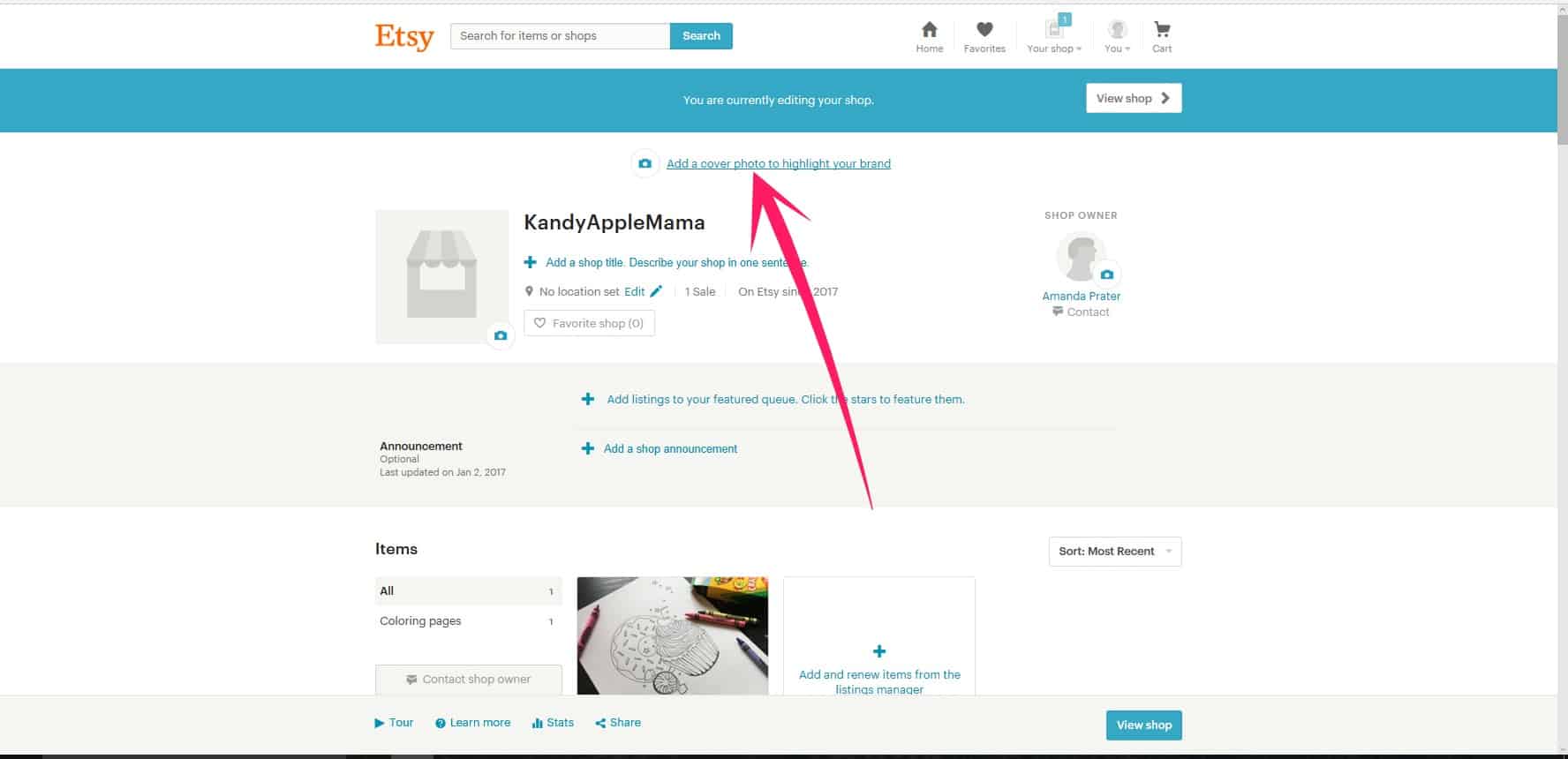Viewport: 1568px width, 759px height.
Task: Click the 1 Sale text
Action: [700, 291]
